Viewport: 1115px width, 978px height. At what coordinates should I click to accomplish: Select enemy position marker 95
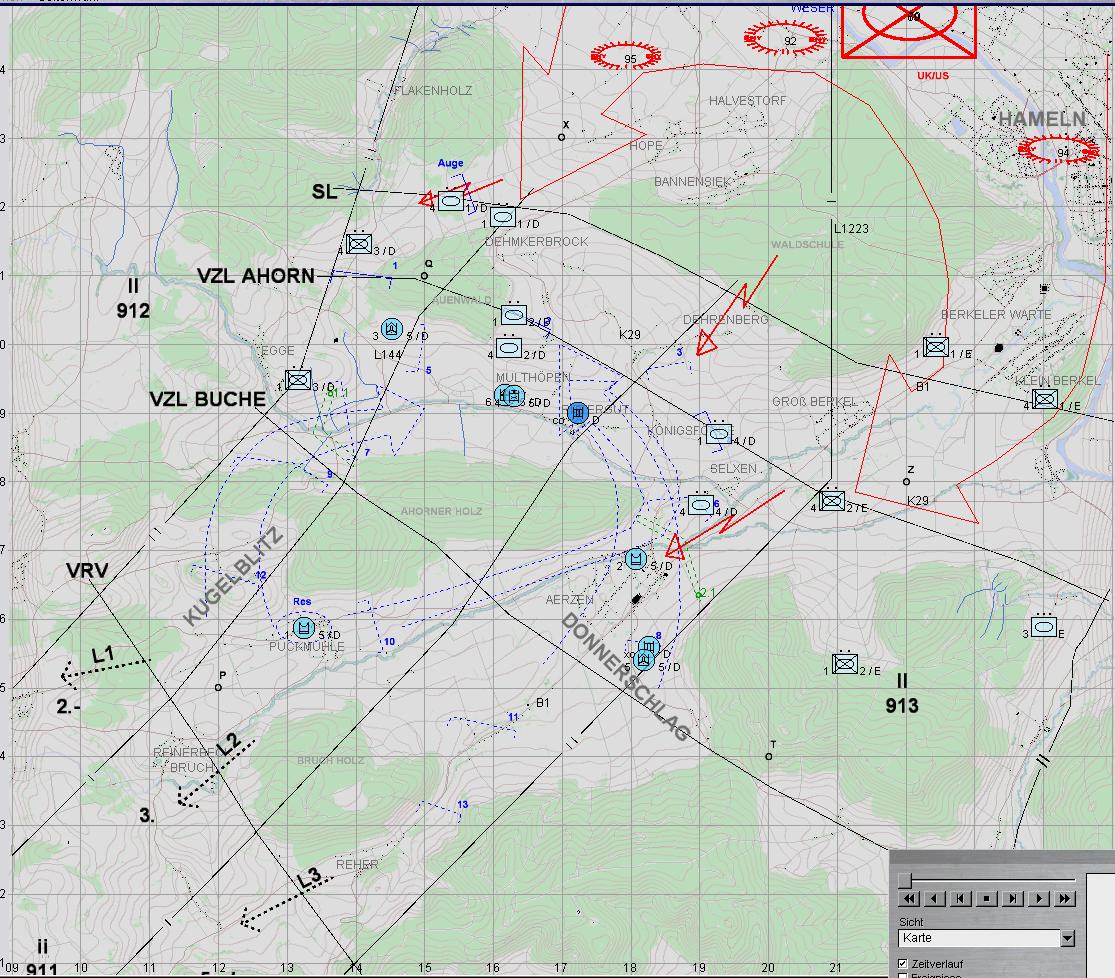(x=626, y=55)
